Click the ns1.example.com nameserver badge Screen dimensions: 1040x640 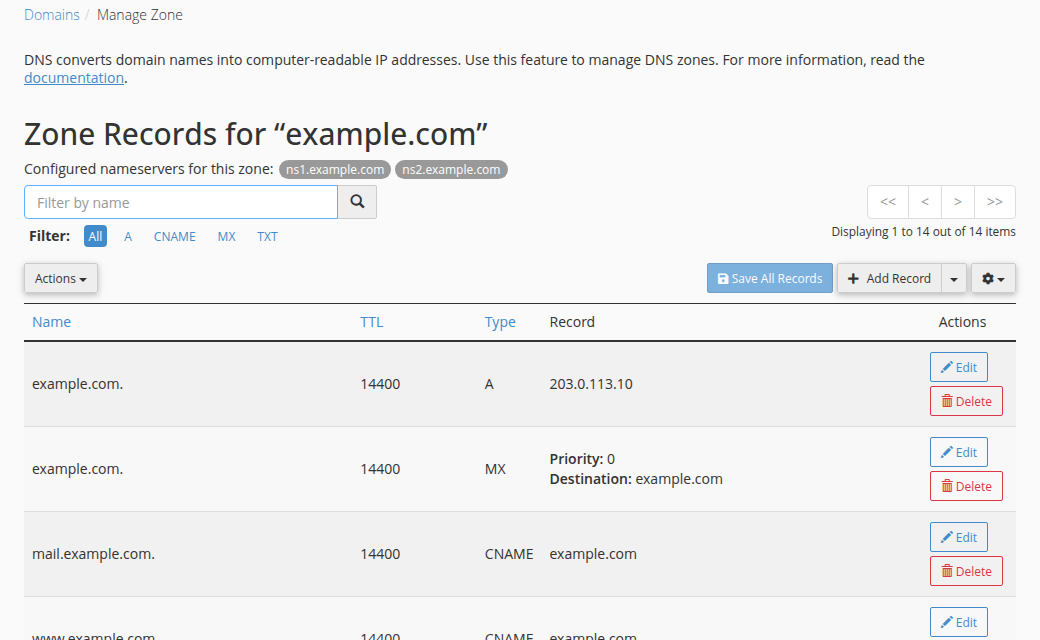pyautogui.click(x=335, y=169)
